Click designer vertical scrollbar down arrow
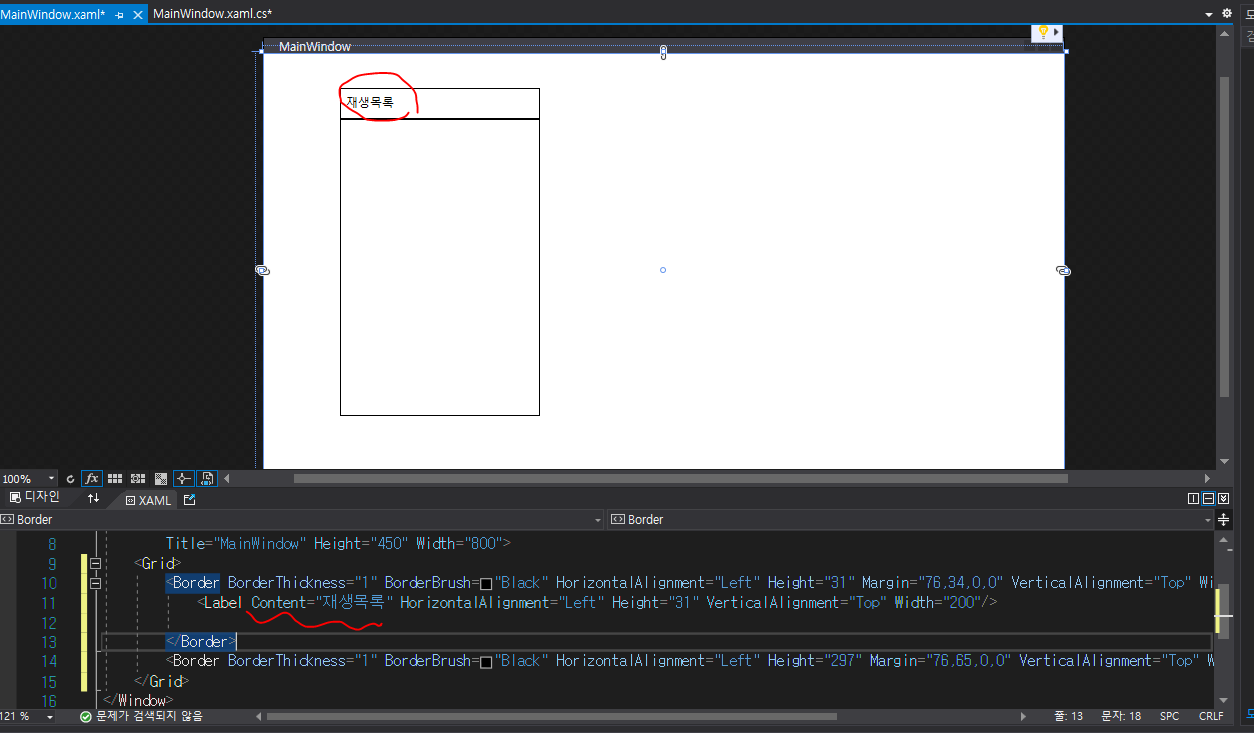This screenshot has width=1254, height=733. pos(1224,461)
